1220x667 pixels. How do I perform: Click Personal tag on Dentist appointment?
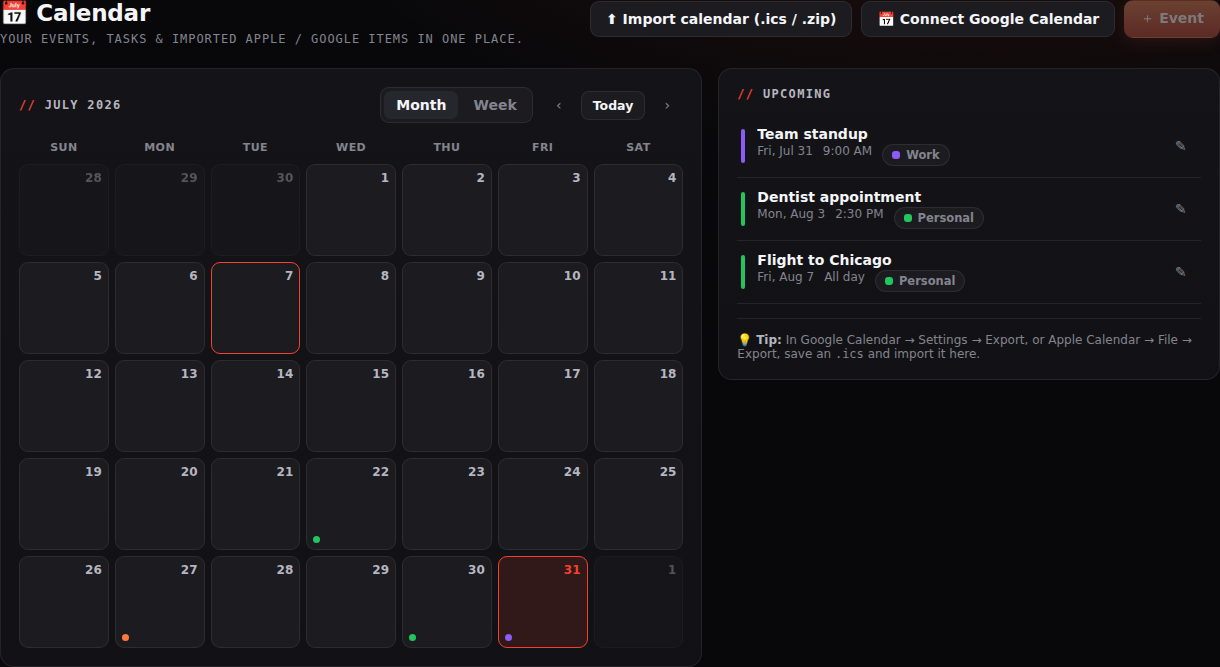pos(938,218)
